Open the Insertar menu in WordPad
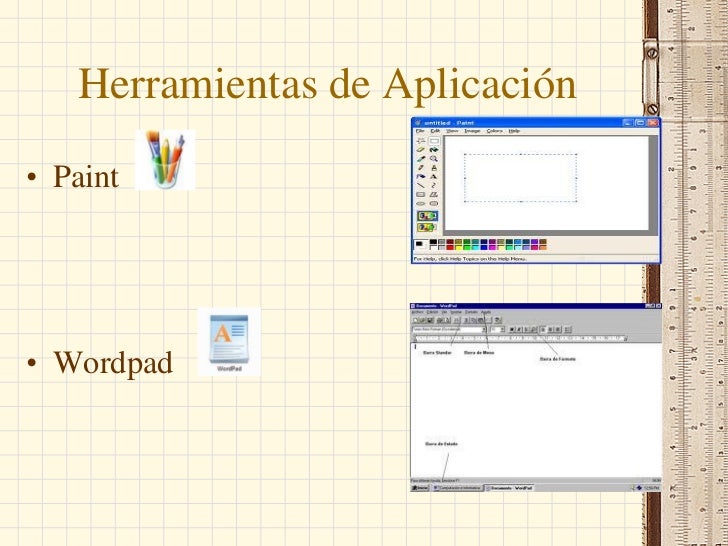Screen dimensions: 728x546 coord(456,312)
